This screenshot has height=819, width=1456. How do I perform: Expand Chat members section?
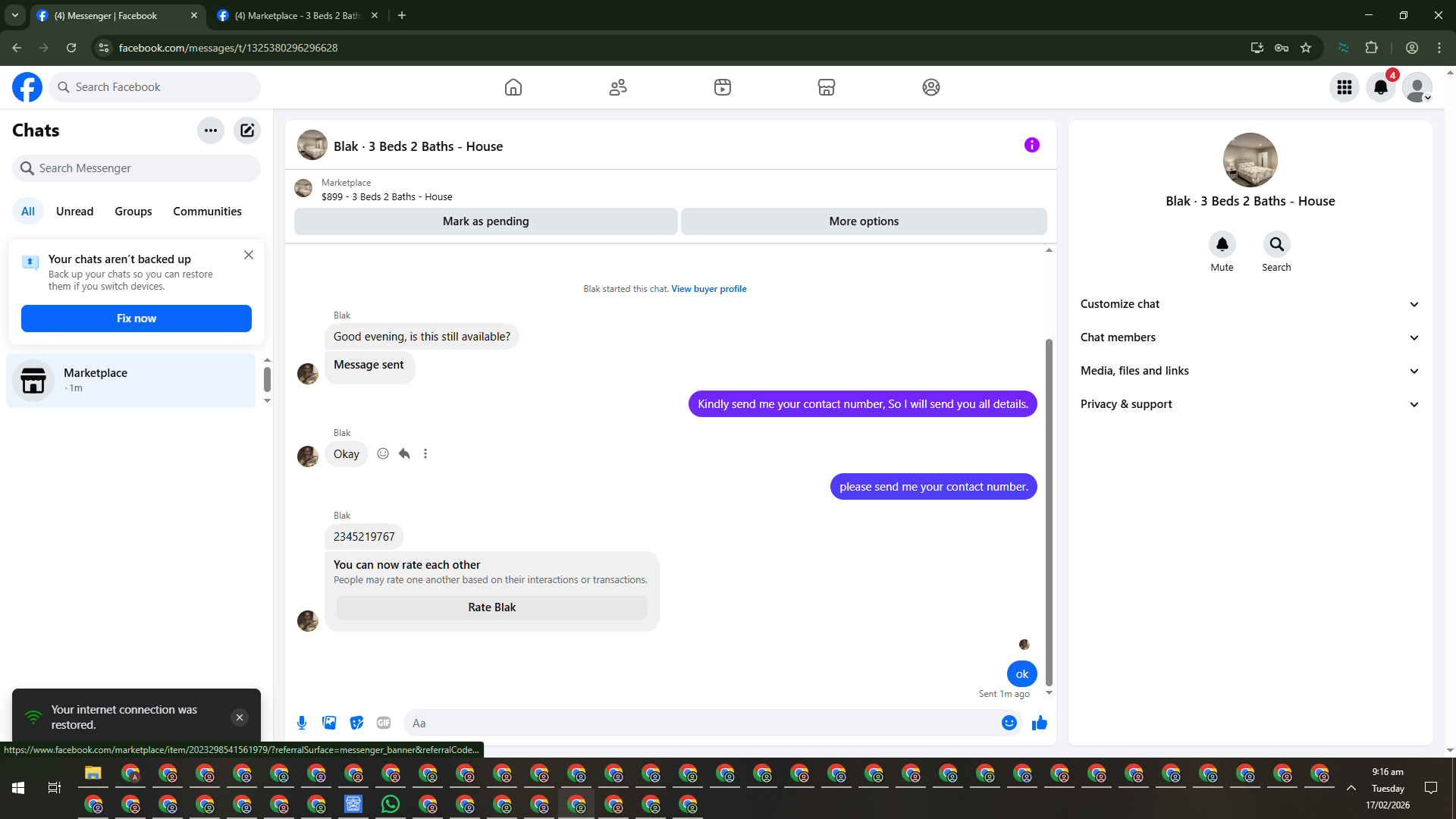pyautogui.click(x=1250, y=337)
